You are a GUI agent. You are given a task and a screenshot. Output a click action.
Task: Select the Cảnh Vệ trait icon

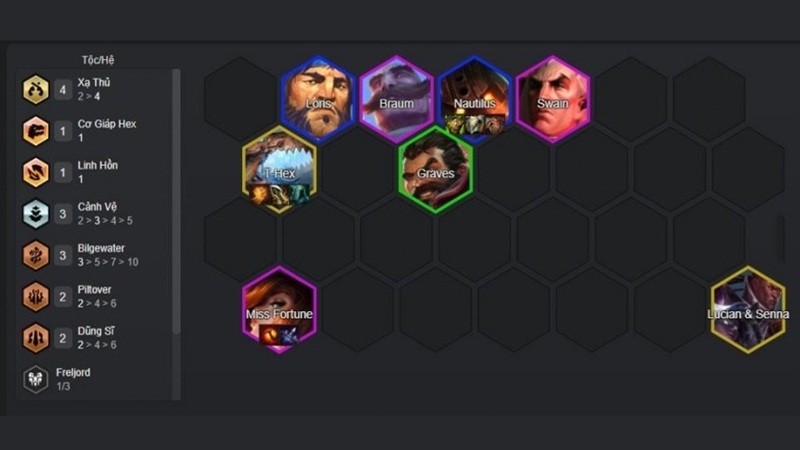pyautogui.click(x=36, y=213)
